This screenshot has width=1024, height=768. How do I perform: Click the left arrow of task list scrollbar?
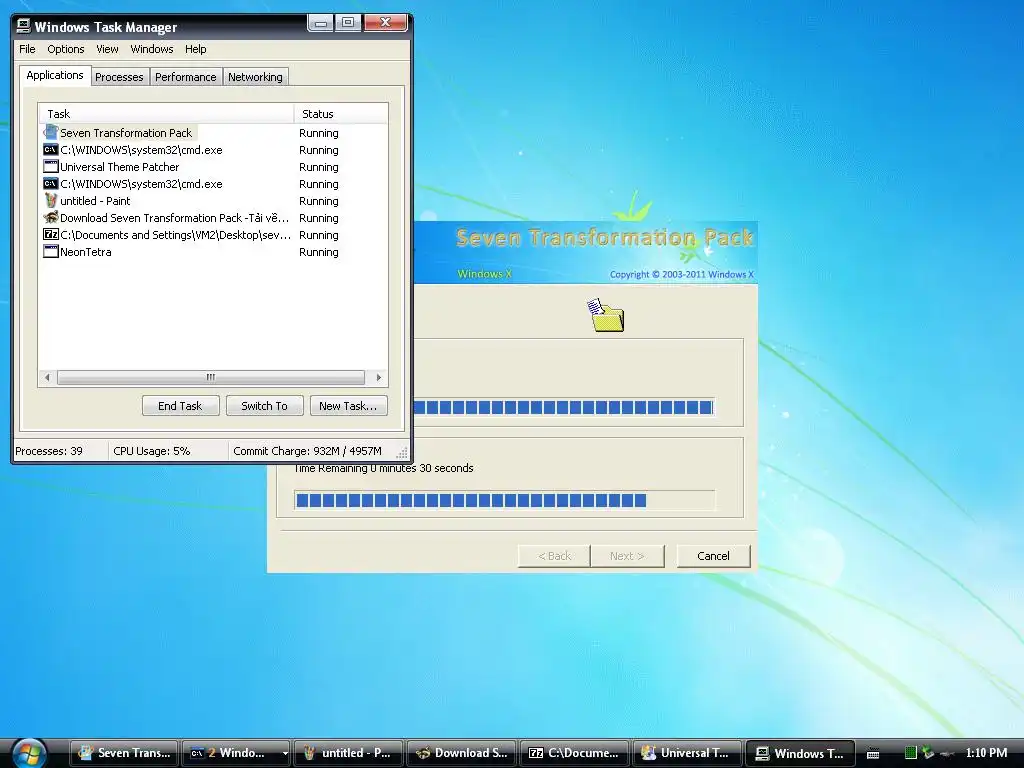pyautogui.click(x=47, y=377)
